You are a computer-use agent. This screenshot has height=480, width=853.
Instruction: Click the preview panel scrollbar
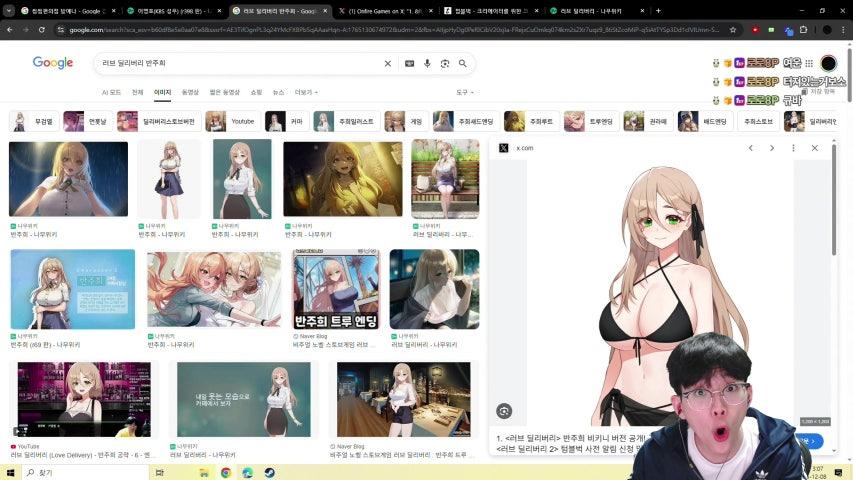tap(833, 199)
